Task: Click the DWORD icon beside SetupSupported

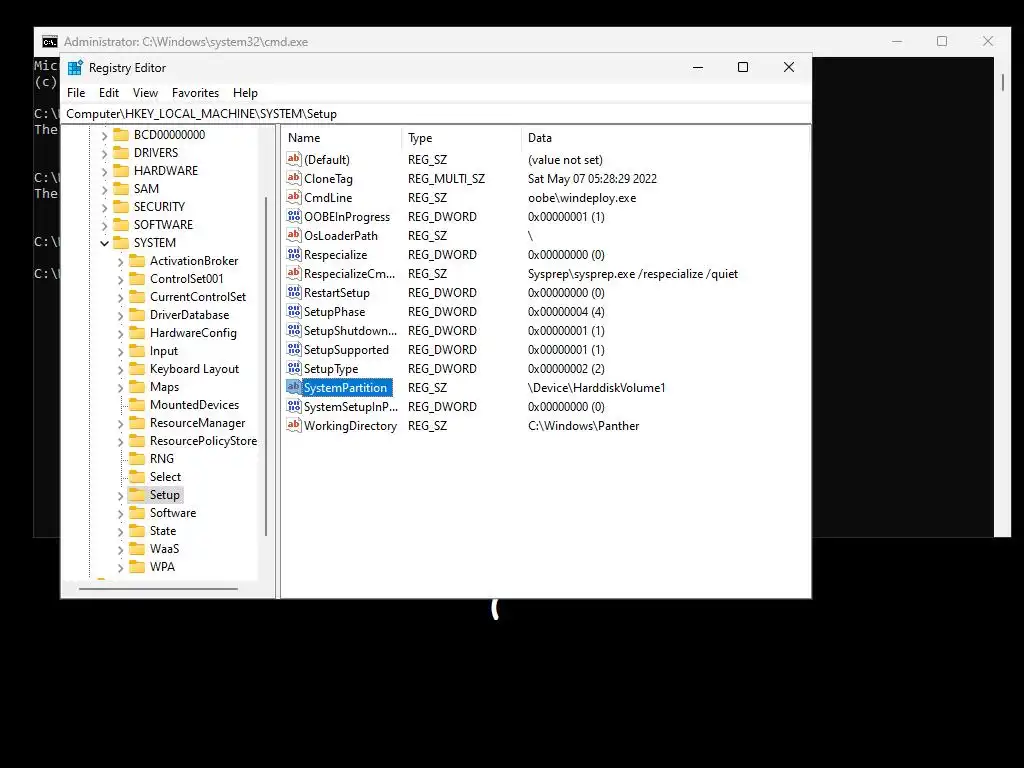Action: [x=294, y=349]
